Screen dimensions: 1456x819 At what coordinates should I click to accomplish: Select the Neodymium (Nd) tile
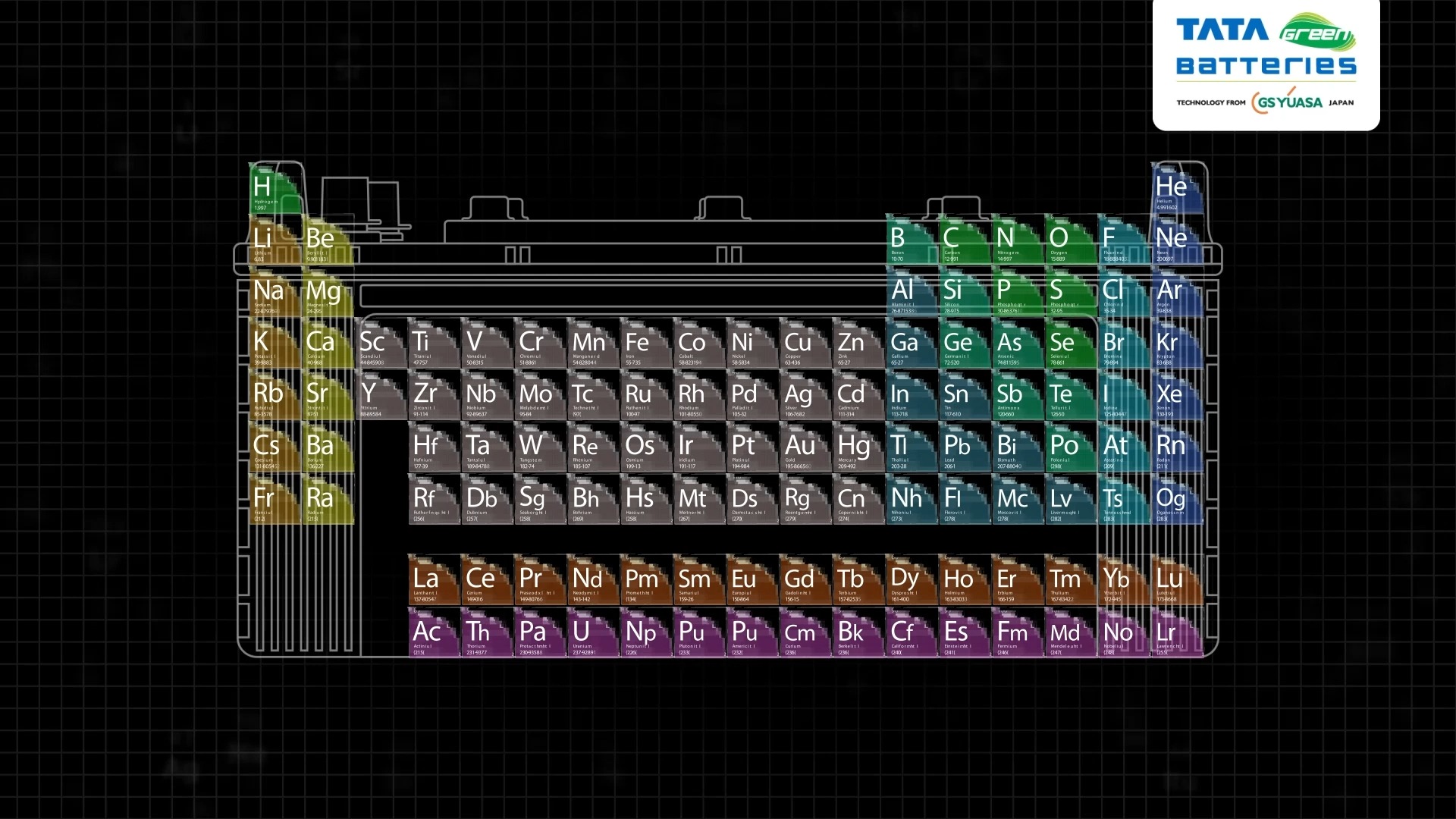593,579
